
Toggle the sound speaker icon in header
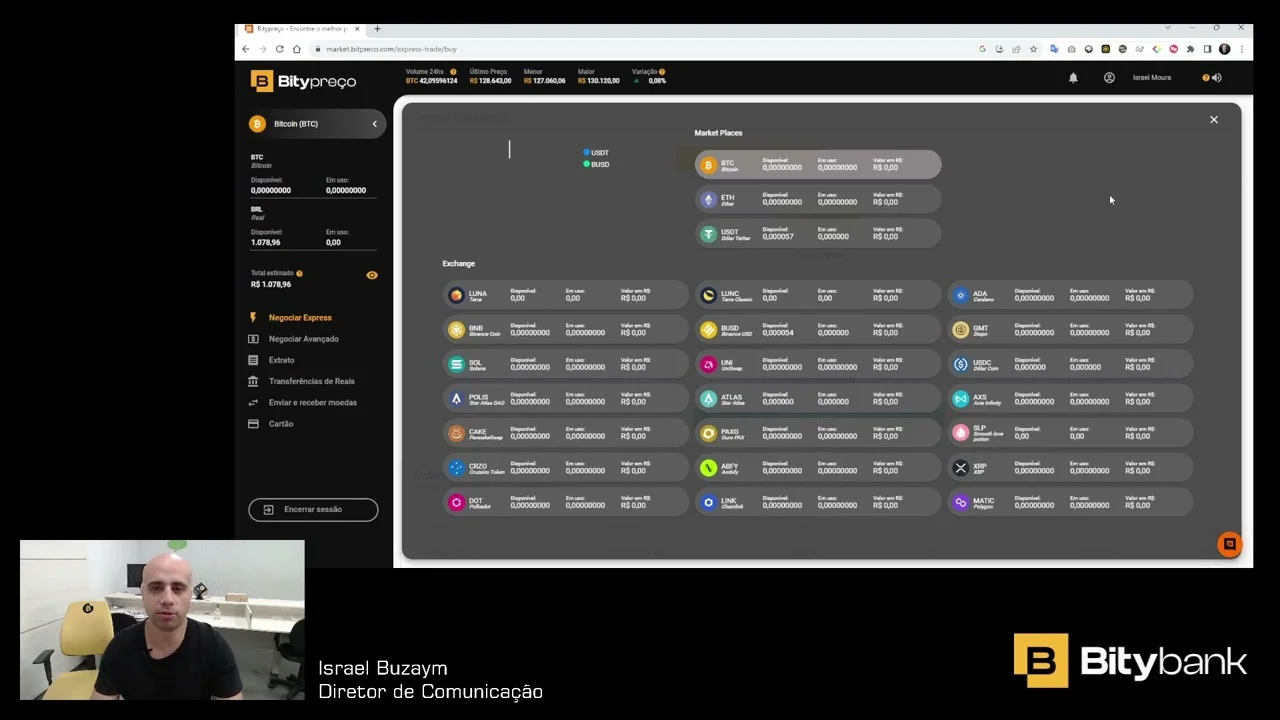tap(1217, 78)
